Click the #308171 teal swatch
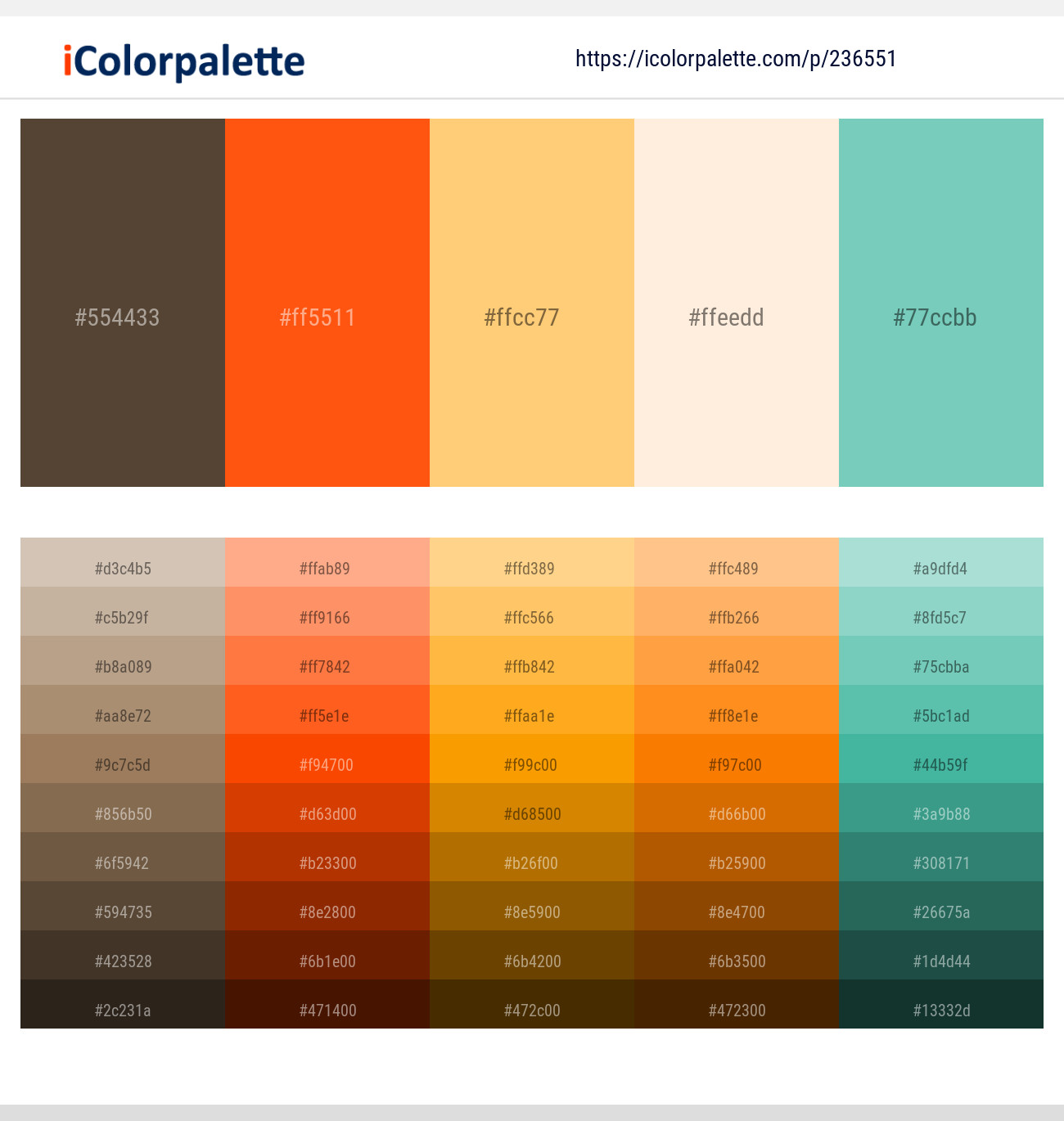This screenshot has width=1064, height=1121. click(x=940, y=863)
